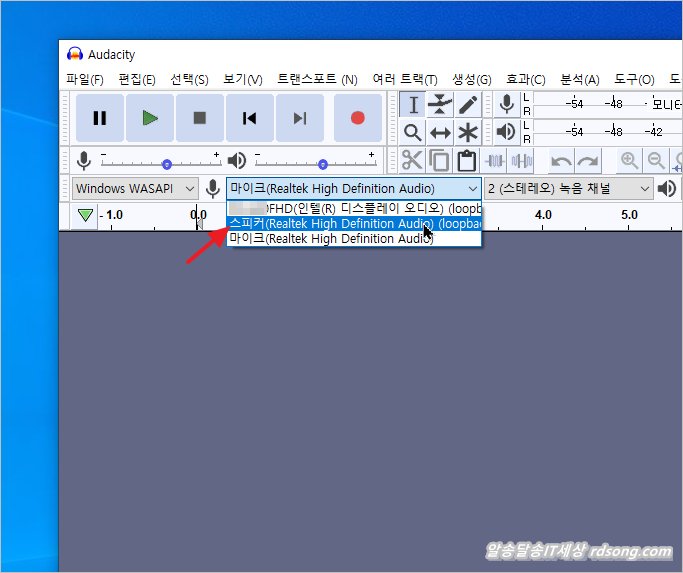Screen dimensions: 683x573
Task: Click the Paste clipboard icon
Action: (x=467, y=161)
